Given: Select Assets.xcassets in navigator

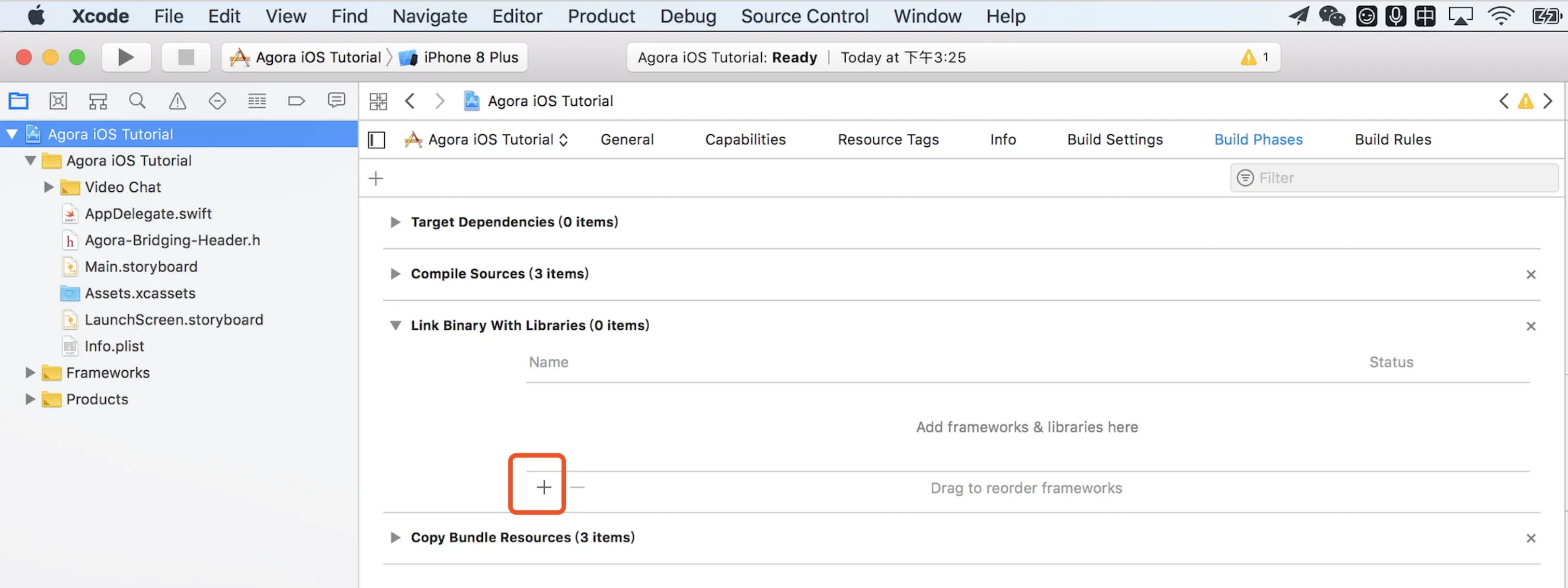Looking at the screenshot, I should (x=140, y=293).
